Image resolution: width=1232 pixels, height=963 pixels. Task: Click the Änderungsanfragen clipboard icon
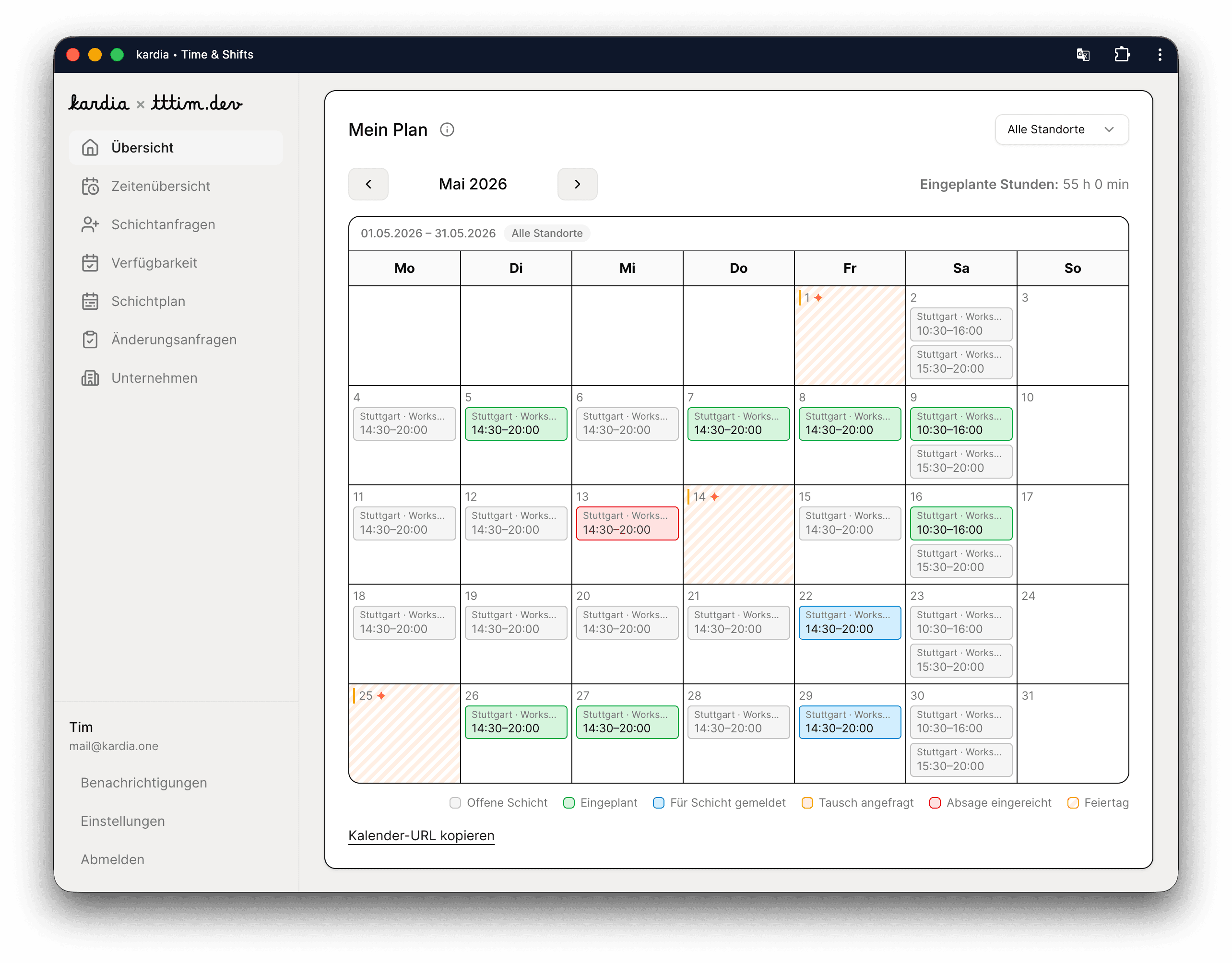(x=90, y=340)
